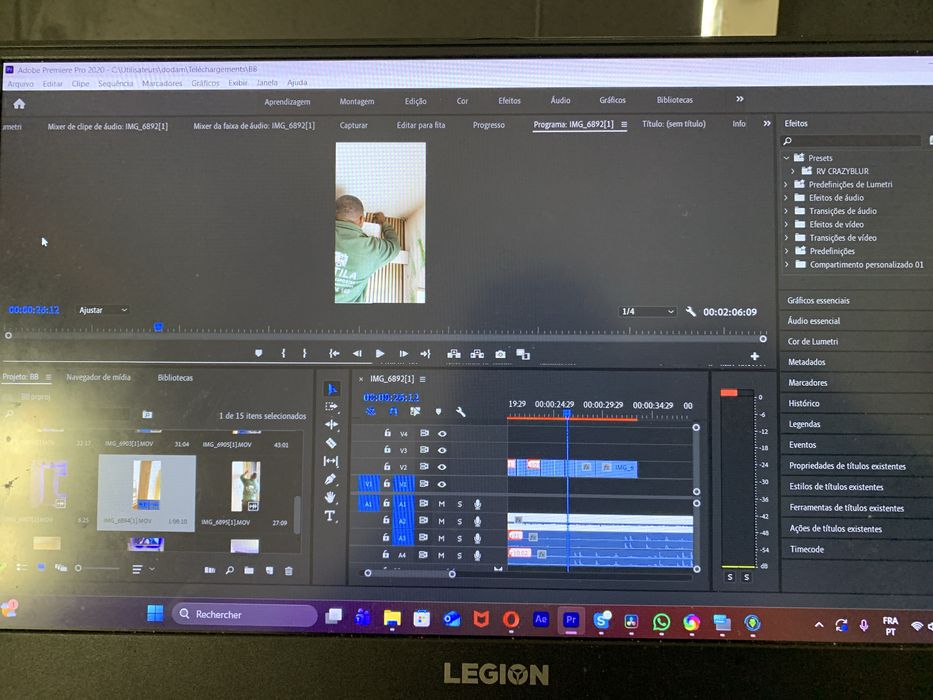
Task: Select the IMG_6895[1].MOV thumbnail
Action: (x=246, y=486)
